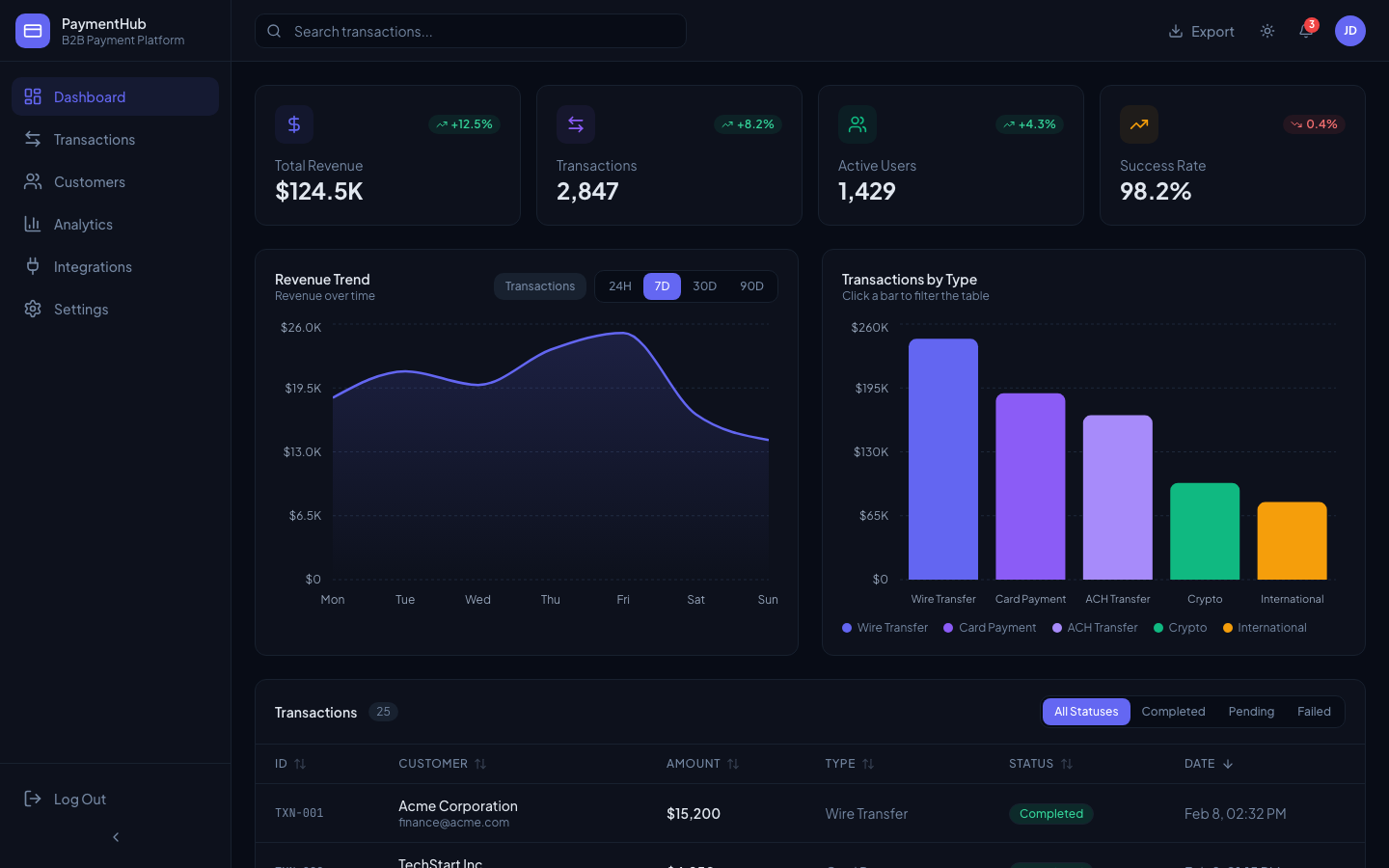The image size is (1389, 868).
Task: Click the Success Rate trend icon
Action: click(1139, 124)
